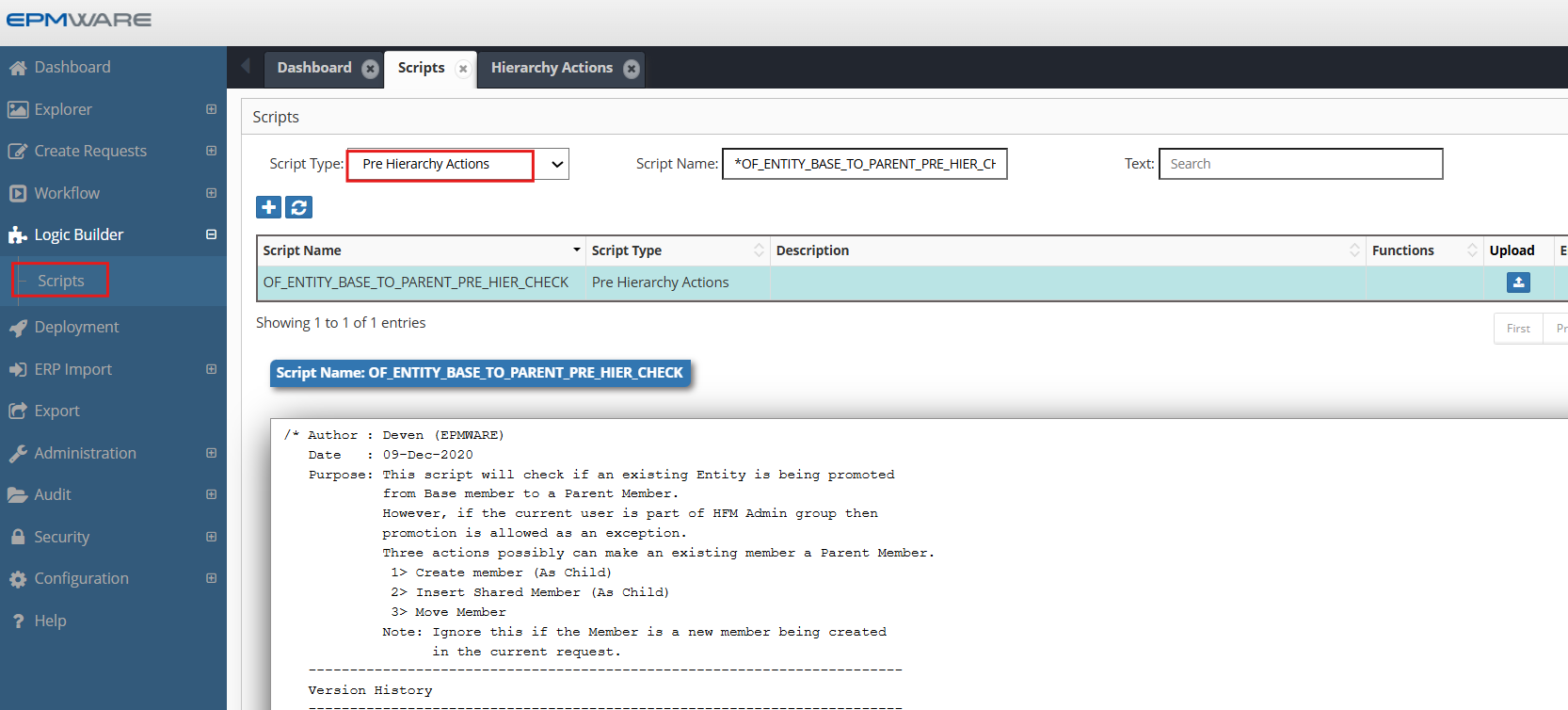Image resolution: width=1568 pixels, height=710 pixels.
Task: Click the Text search input field
Action: 1300,164
